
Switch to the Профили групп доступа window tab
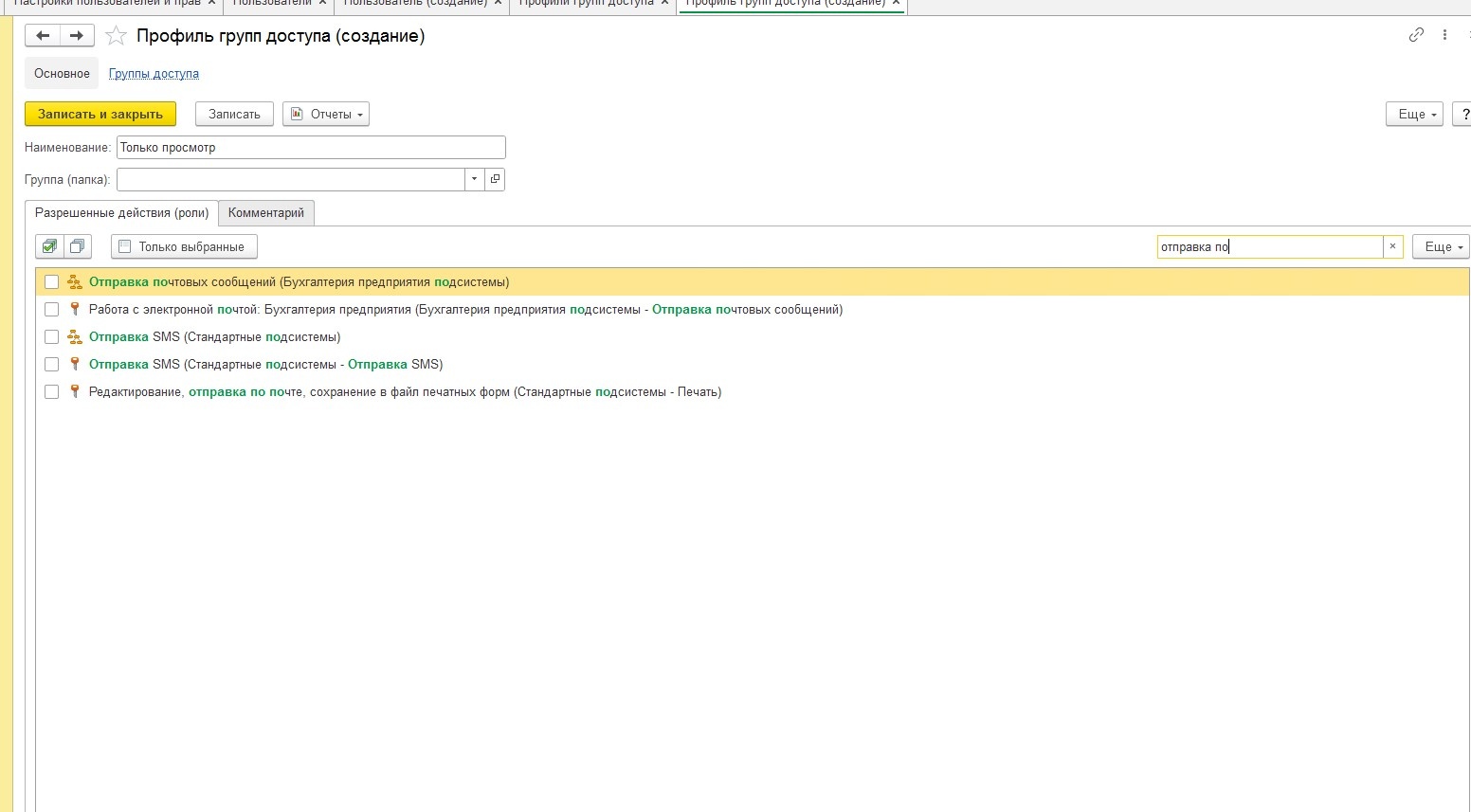(x=593, y=5)
